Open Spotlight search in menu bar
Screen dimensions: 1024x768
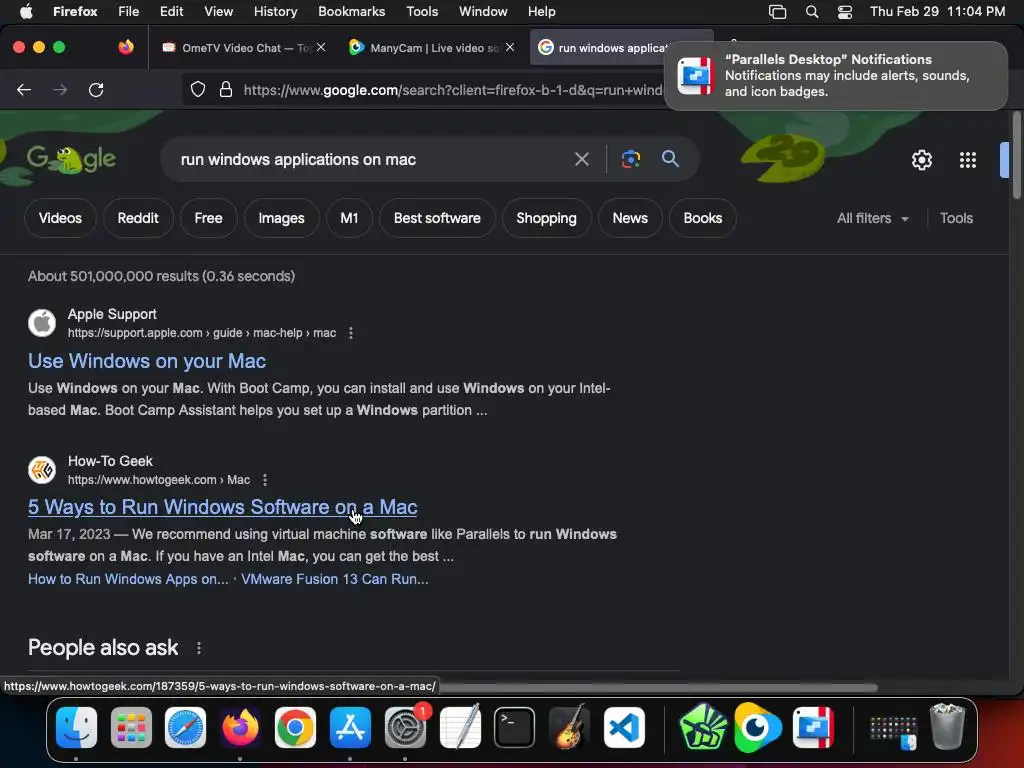tap(812, 12)
